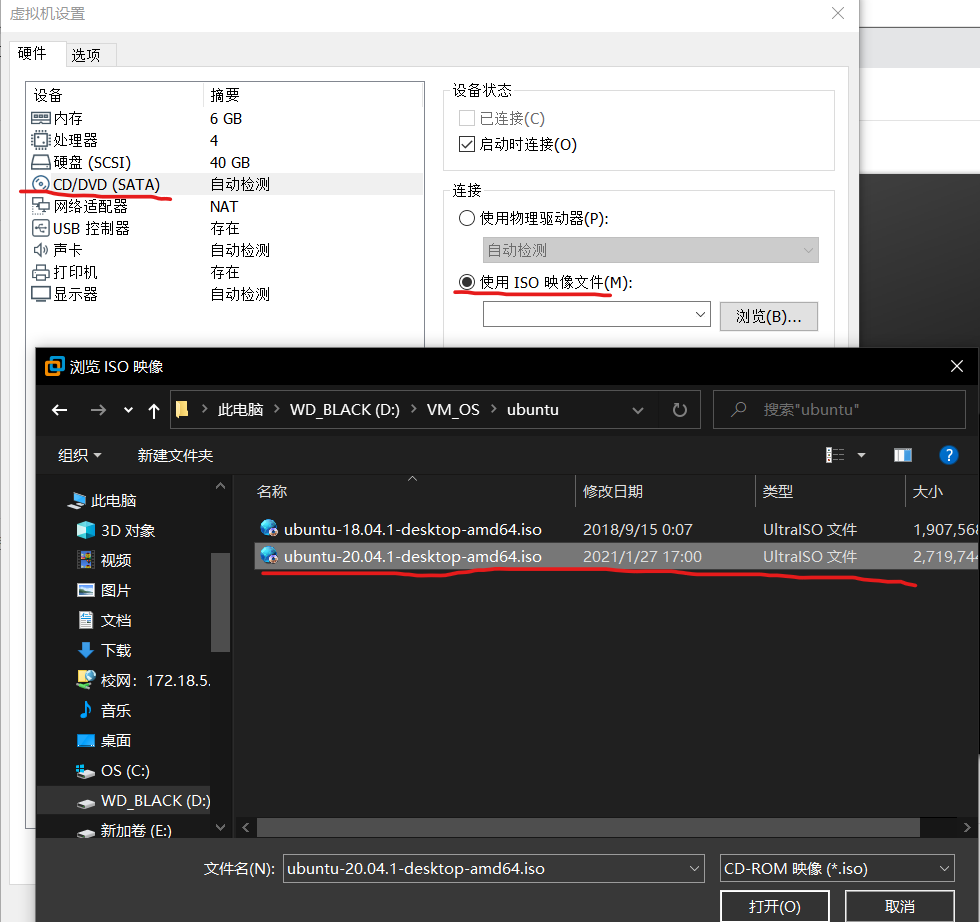Expand the 组织 dropdown menu
980x922 pixels.
[79, 455]
